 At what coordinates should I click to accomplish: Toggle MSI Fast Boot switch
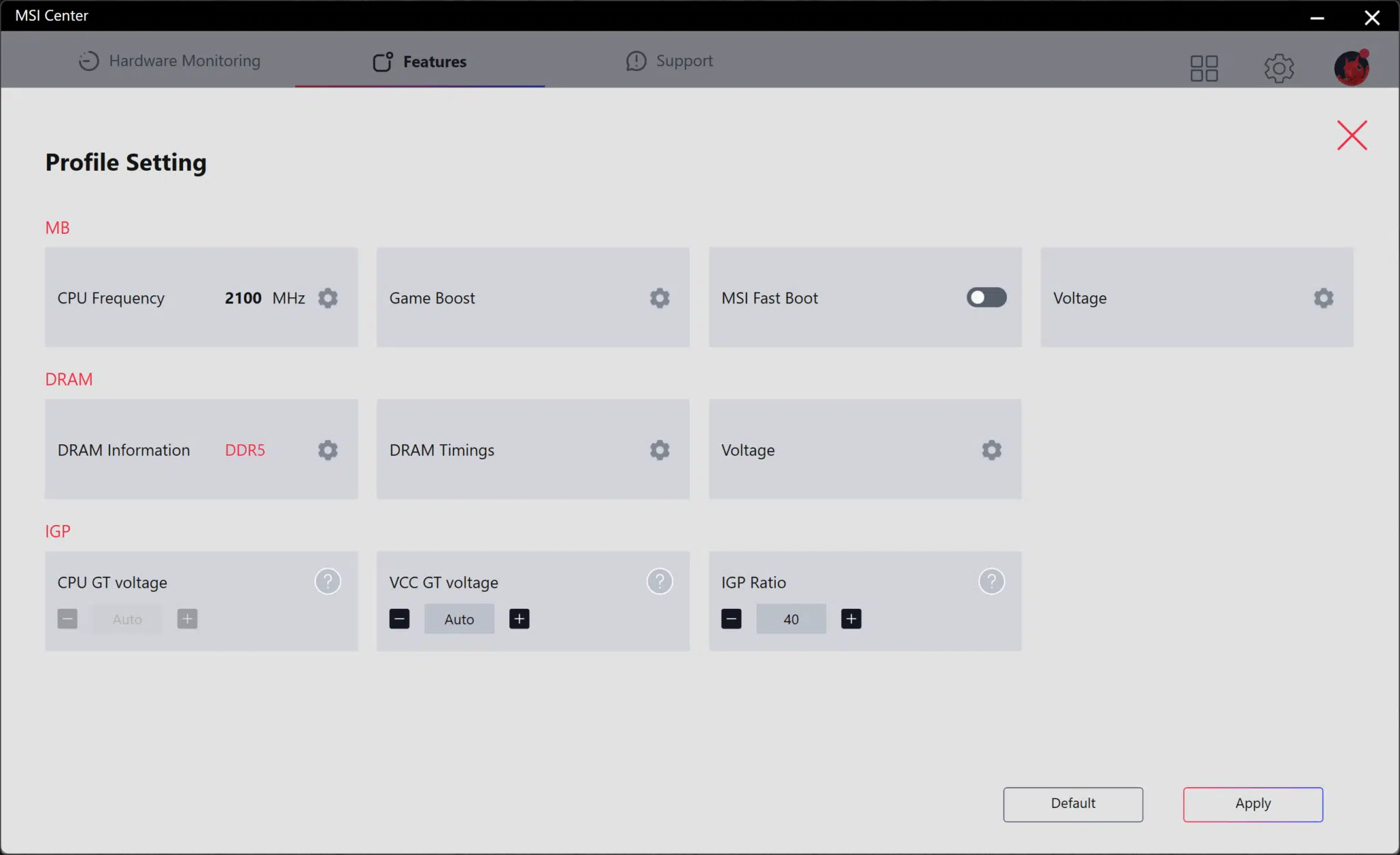986,297
